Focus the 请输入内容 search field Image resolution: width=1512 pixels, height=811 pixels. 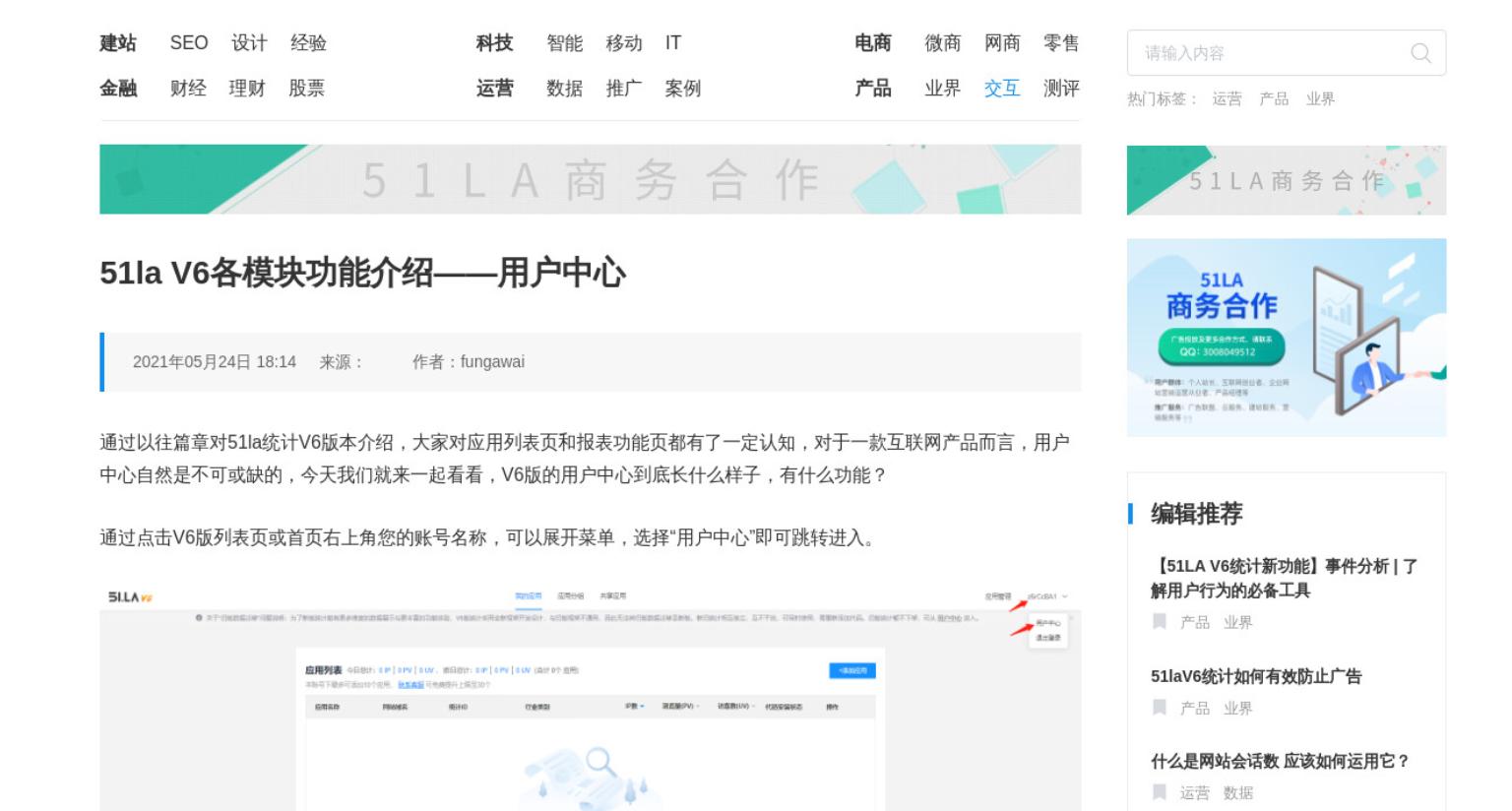pyautogui.click(x=1286, y=53)
